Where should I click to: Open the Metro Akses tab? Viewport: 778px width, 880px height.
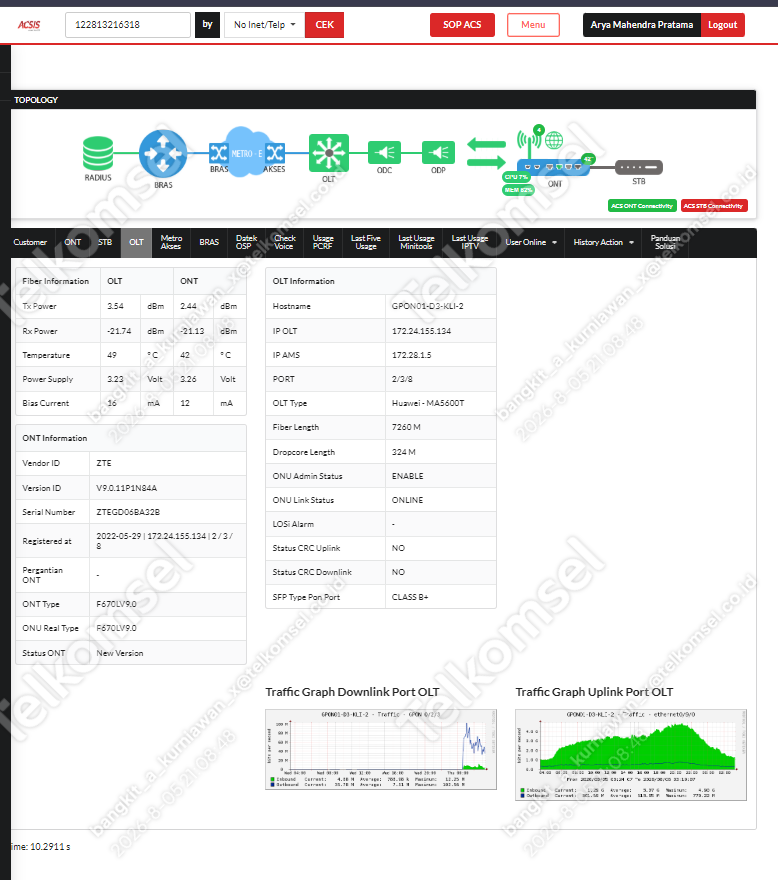click(x=171, y=242)
